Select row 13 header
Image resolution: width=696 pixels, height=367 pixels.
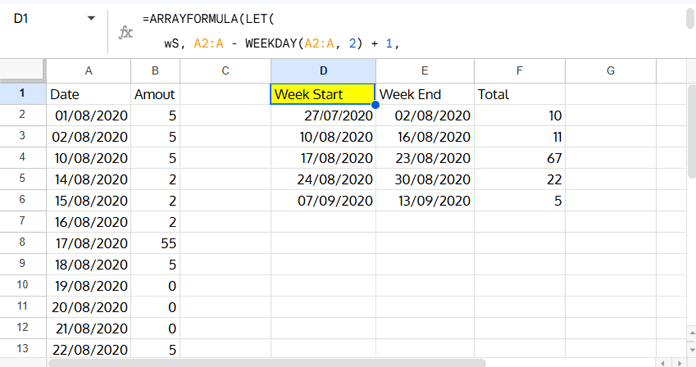pos(23,349)
